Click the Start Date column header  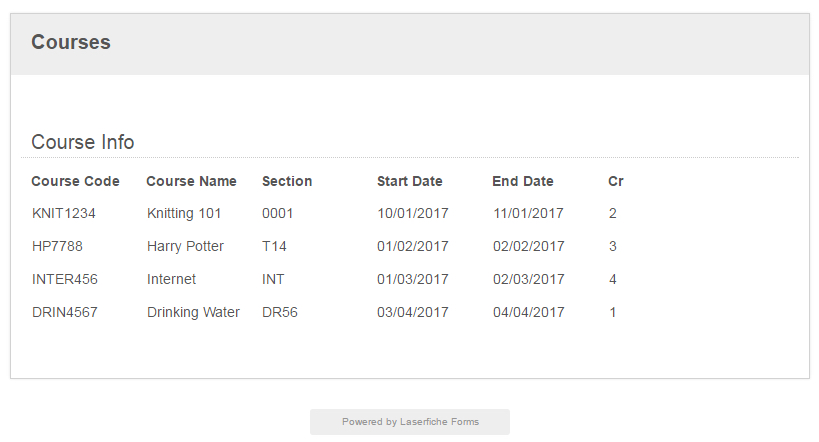tap(410, 181)
